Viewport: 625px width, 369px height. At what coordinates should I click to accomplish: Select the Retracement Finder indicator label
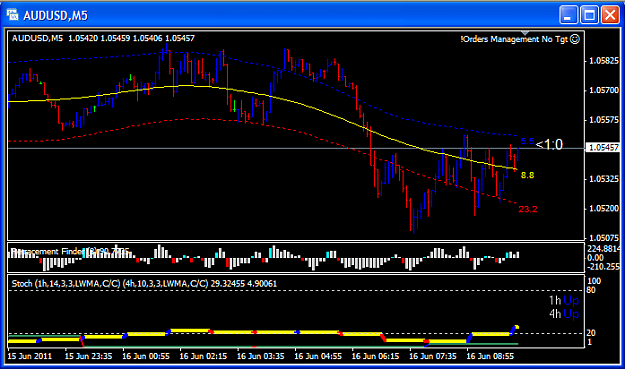[x=69, y=251]
